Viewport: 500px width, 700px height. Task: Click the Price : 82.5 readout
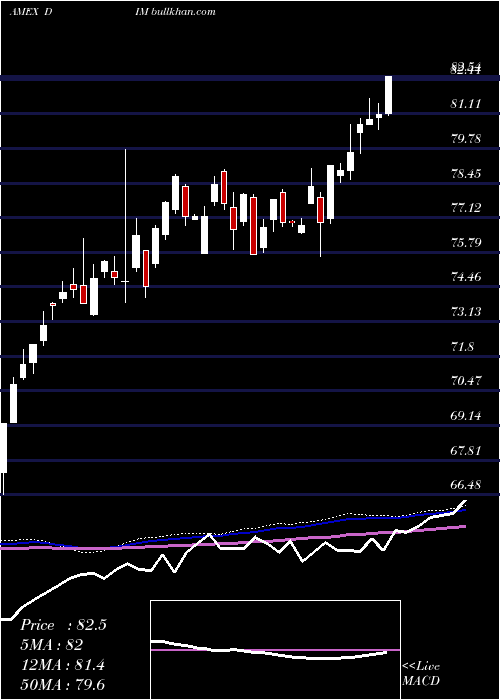63,625
